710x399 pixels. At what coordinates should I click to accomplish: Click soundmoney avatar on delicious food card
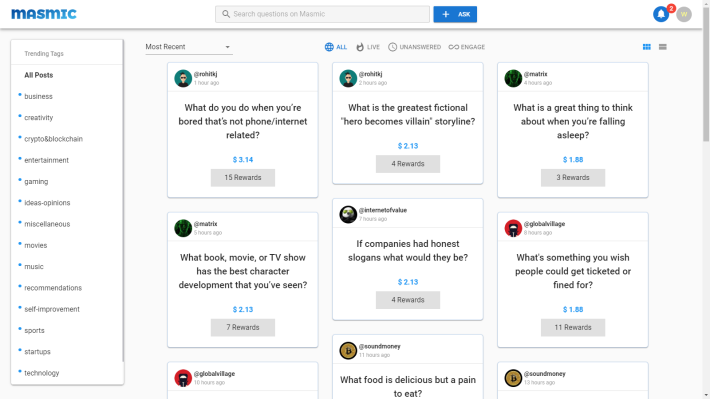pyautogui.click(x=348, y=351)
